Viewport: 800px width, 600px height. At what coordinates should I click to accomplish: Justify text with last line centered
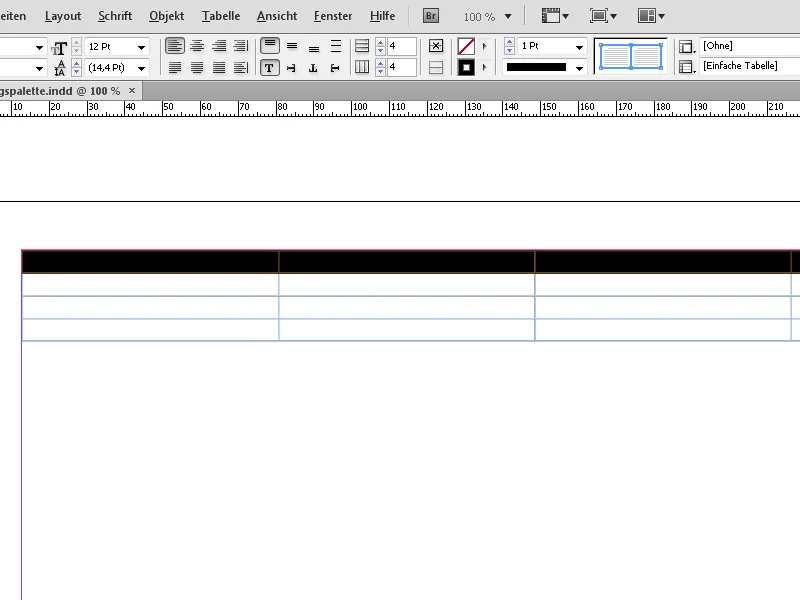pyautogui.click(x=197, y=67)
